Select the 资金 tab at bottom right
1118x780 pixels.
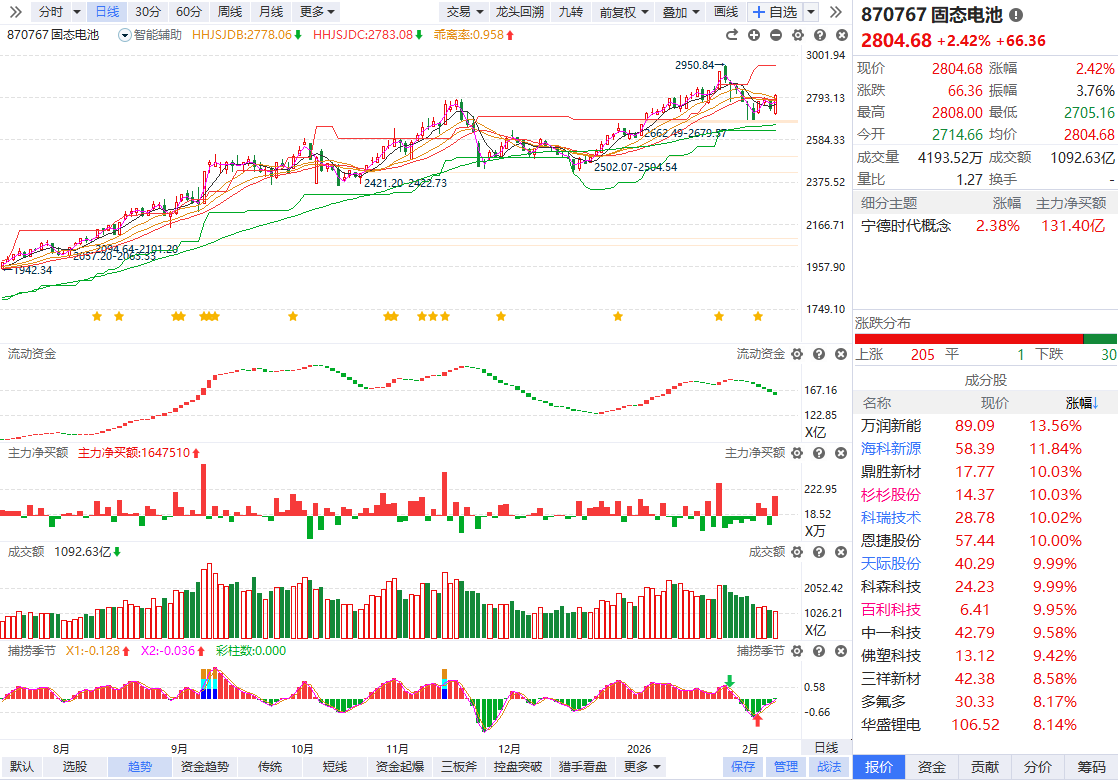[931, 767]
